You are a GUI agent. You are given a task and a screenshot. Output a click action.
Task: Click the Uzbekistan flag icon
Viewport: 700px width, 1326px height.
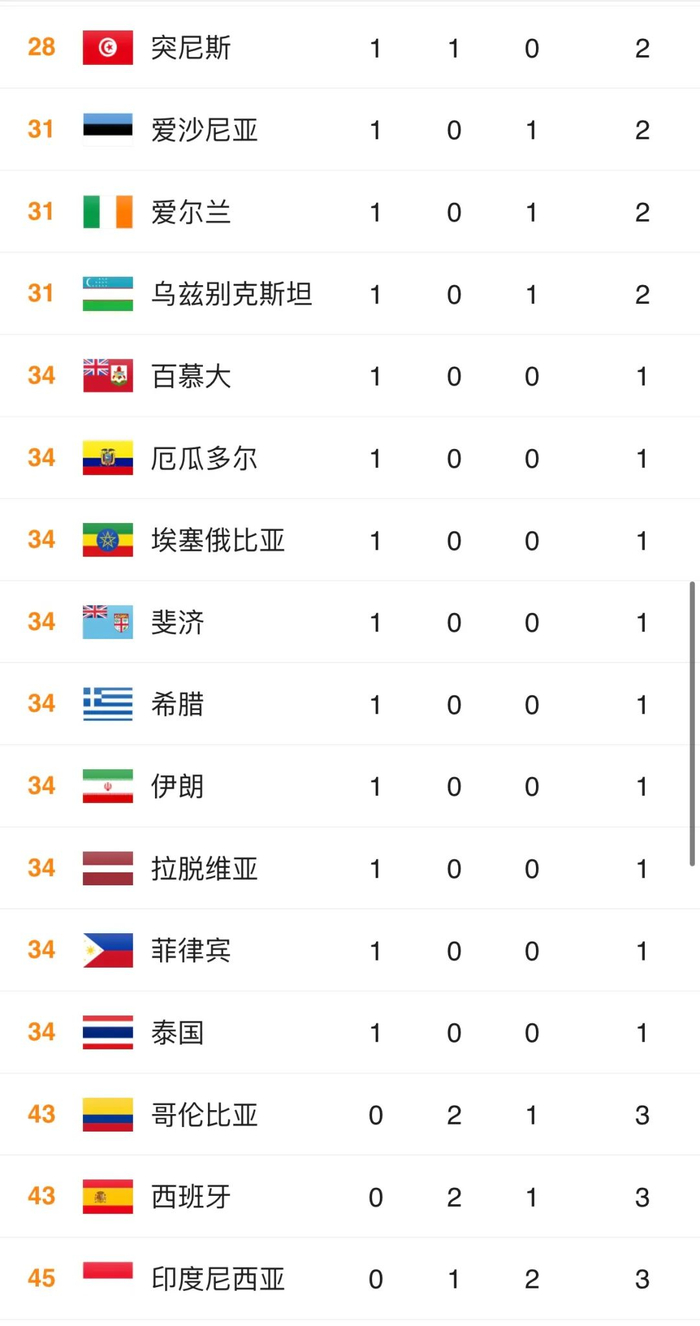tap(108, 294)
